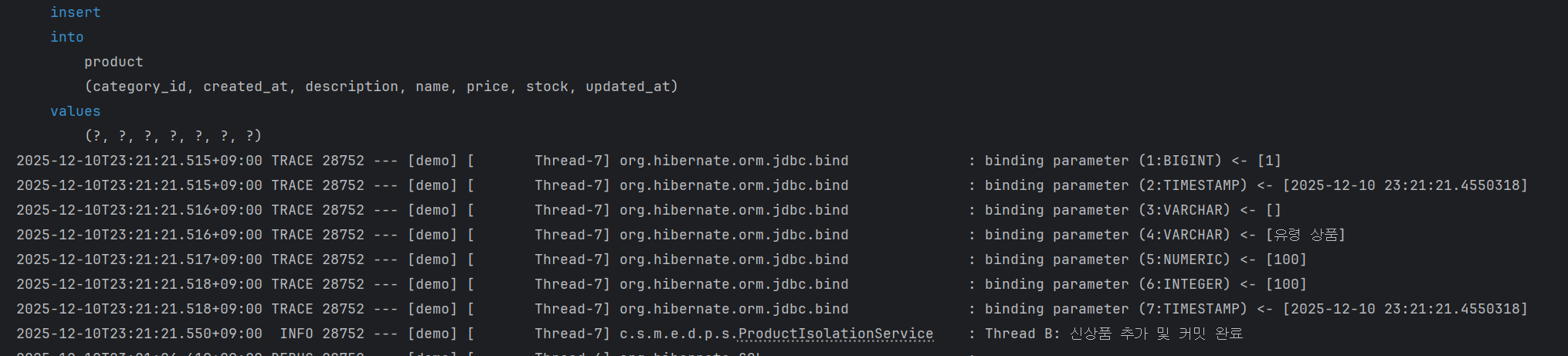Click the 'insert' SQL keyword

click(x=76, y=12)
